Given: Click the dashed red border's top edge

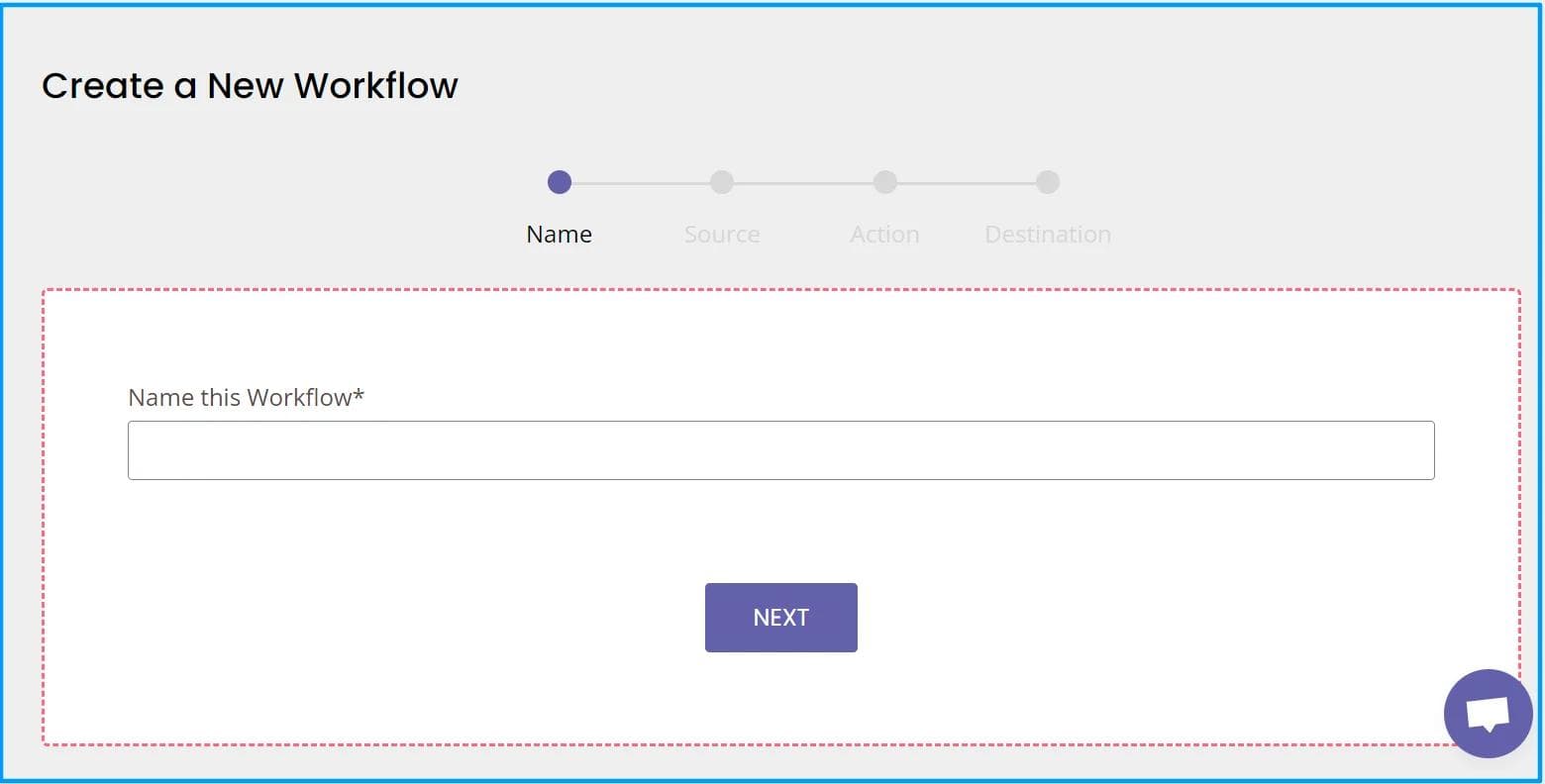Looking at the screenshot, I should click(x=780, y=290).
